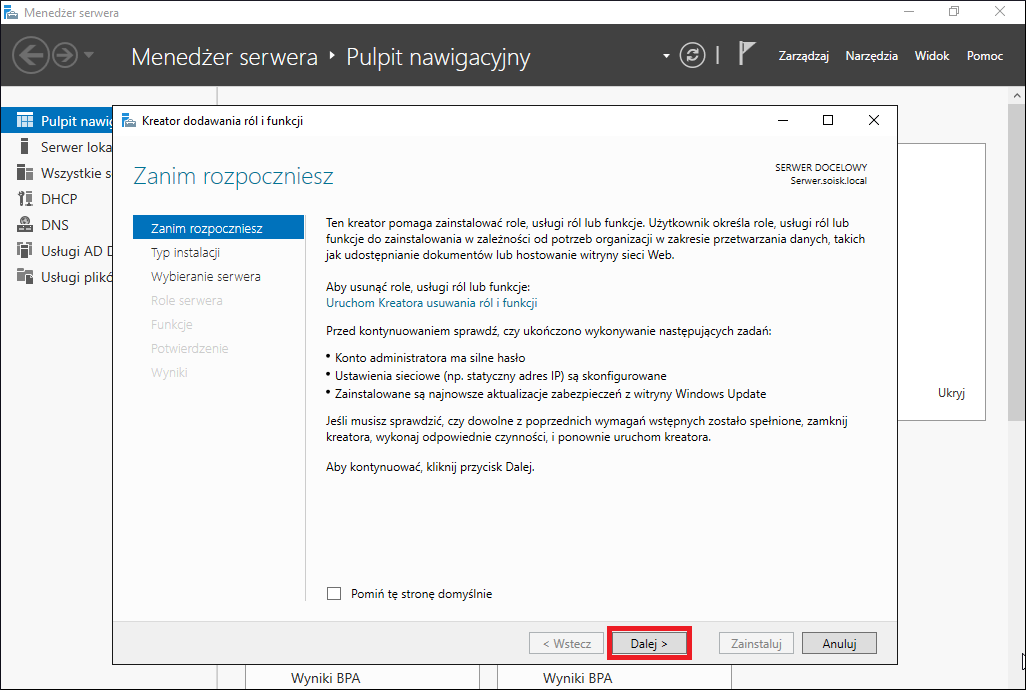The image size is (1026, 690).
Task: Click the Anuluj button
Action: [x=840, y=644]
